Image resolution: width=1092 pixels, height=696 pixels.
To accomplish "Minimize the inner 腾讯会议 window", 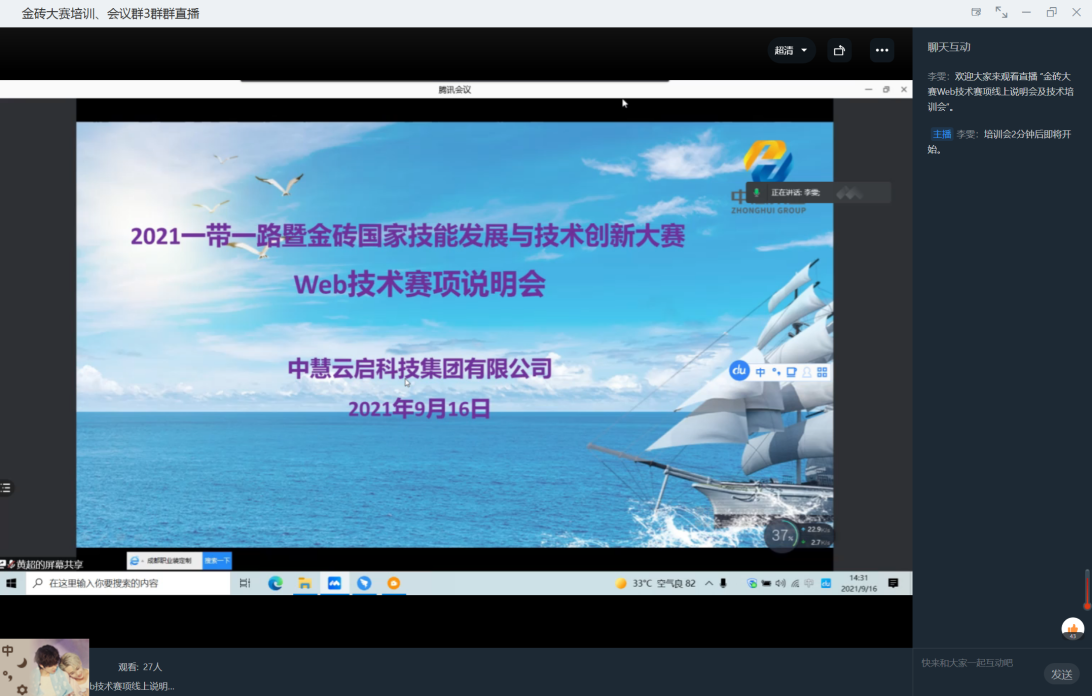I will 868,89.
